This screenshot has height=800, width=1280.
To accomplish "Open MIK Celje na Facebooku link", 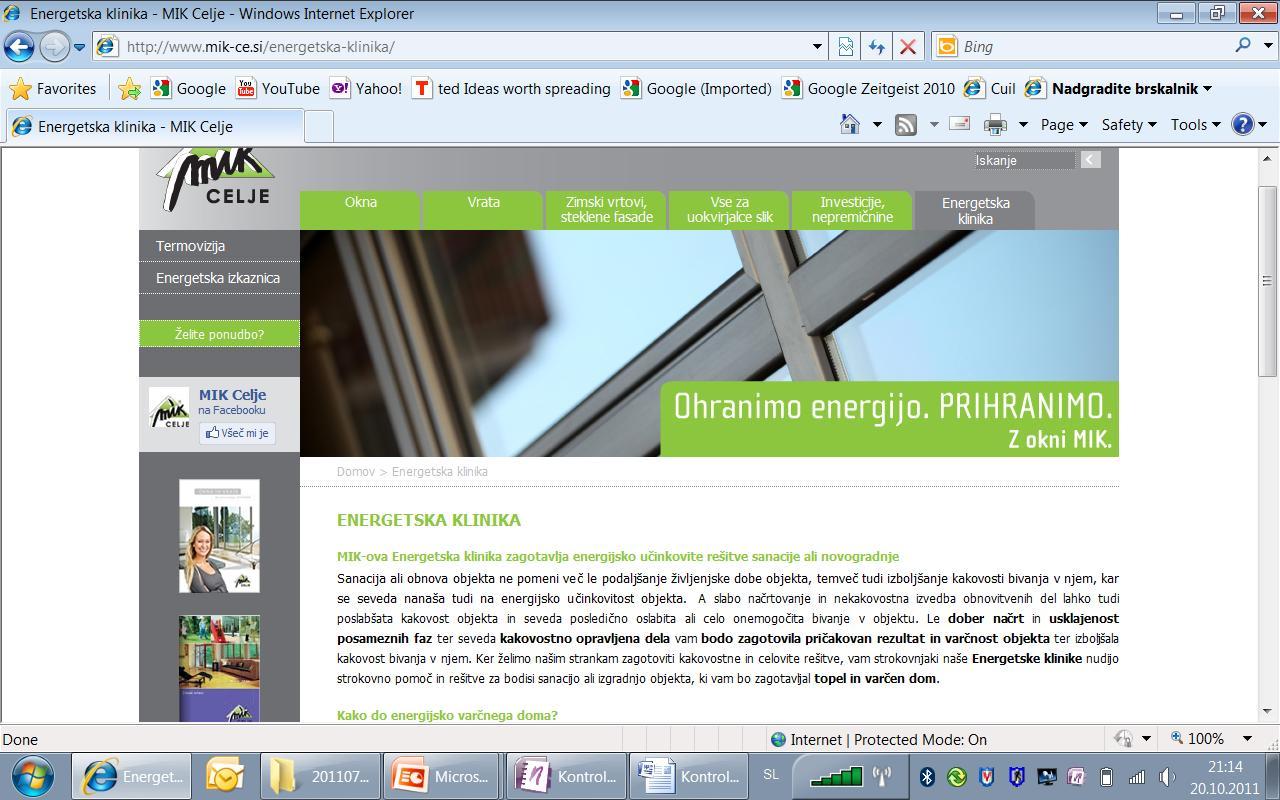I will click(x=232, y=401).
